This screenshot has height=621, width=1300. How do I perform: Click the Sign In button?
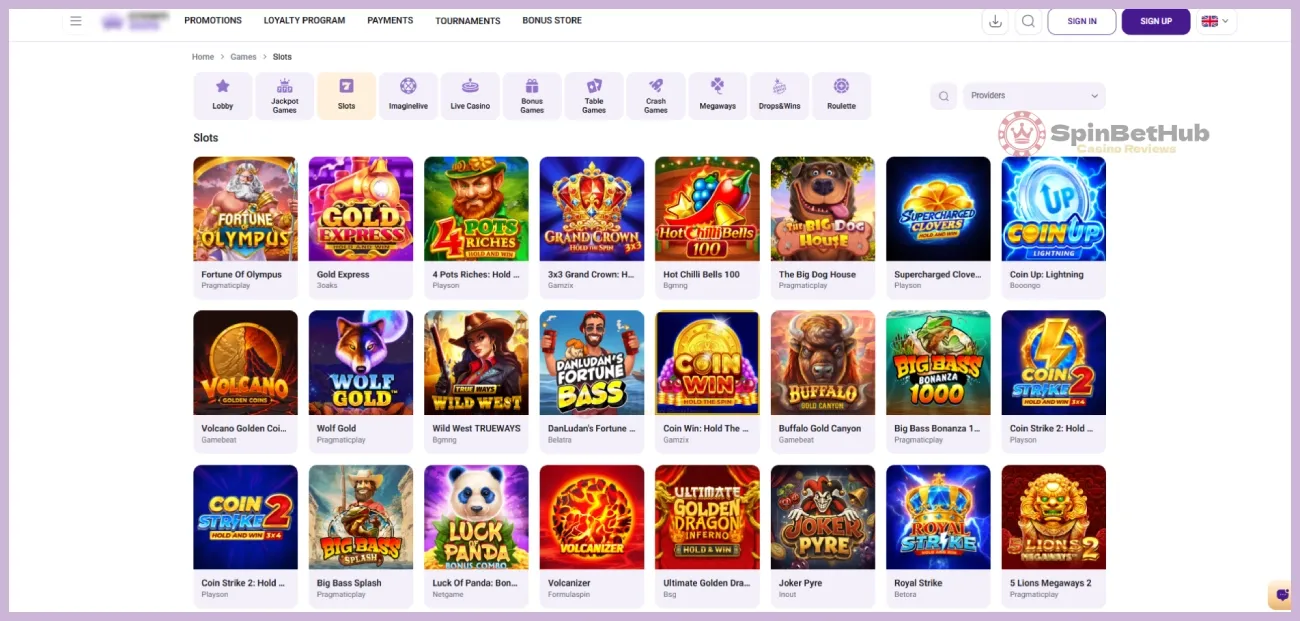(x=1082, y=21)
